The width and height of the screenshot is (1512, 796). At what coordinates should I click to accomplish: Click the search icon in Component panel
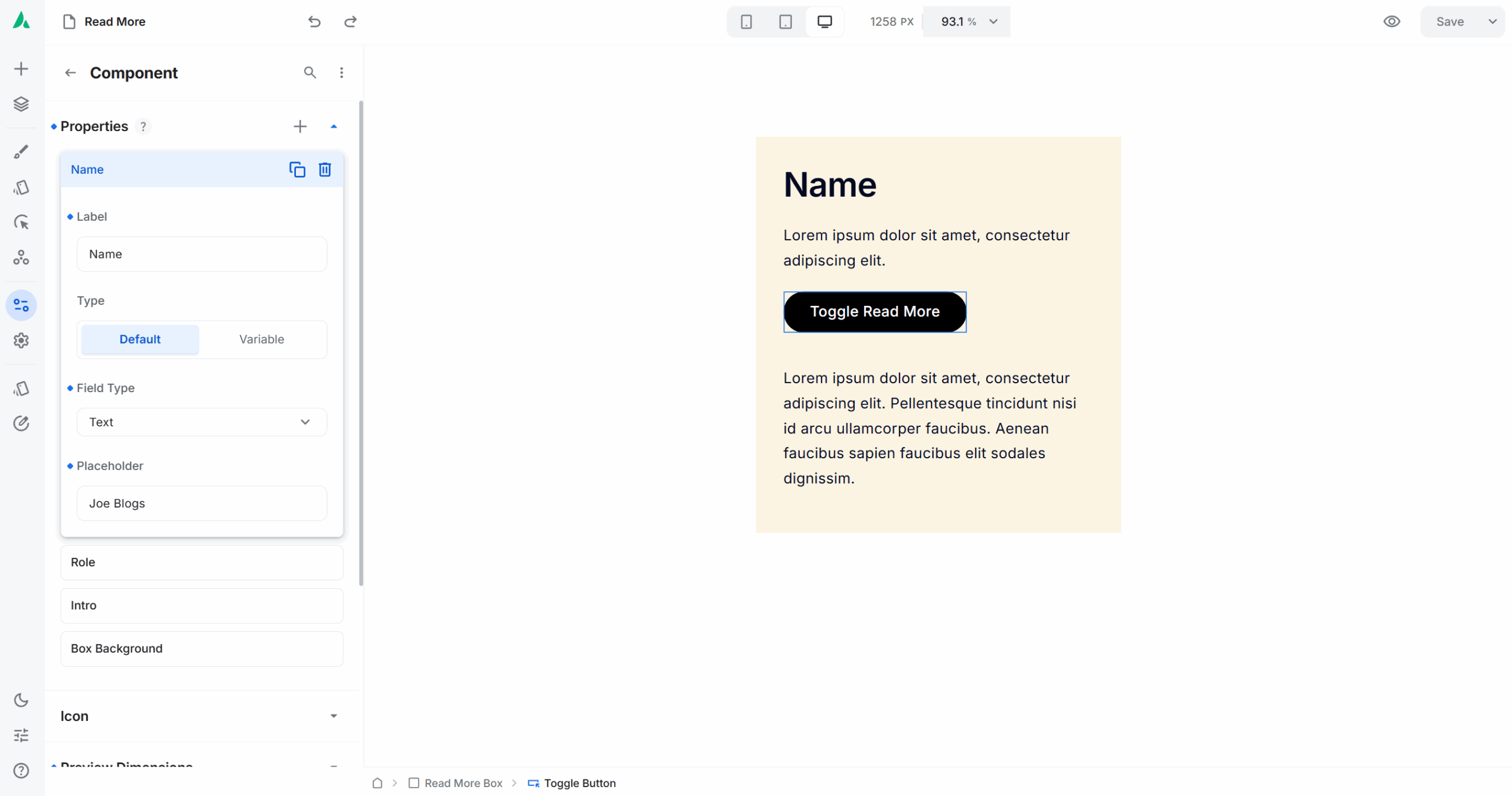pyautogui.click(x=310, y=73)
